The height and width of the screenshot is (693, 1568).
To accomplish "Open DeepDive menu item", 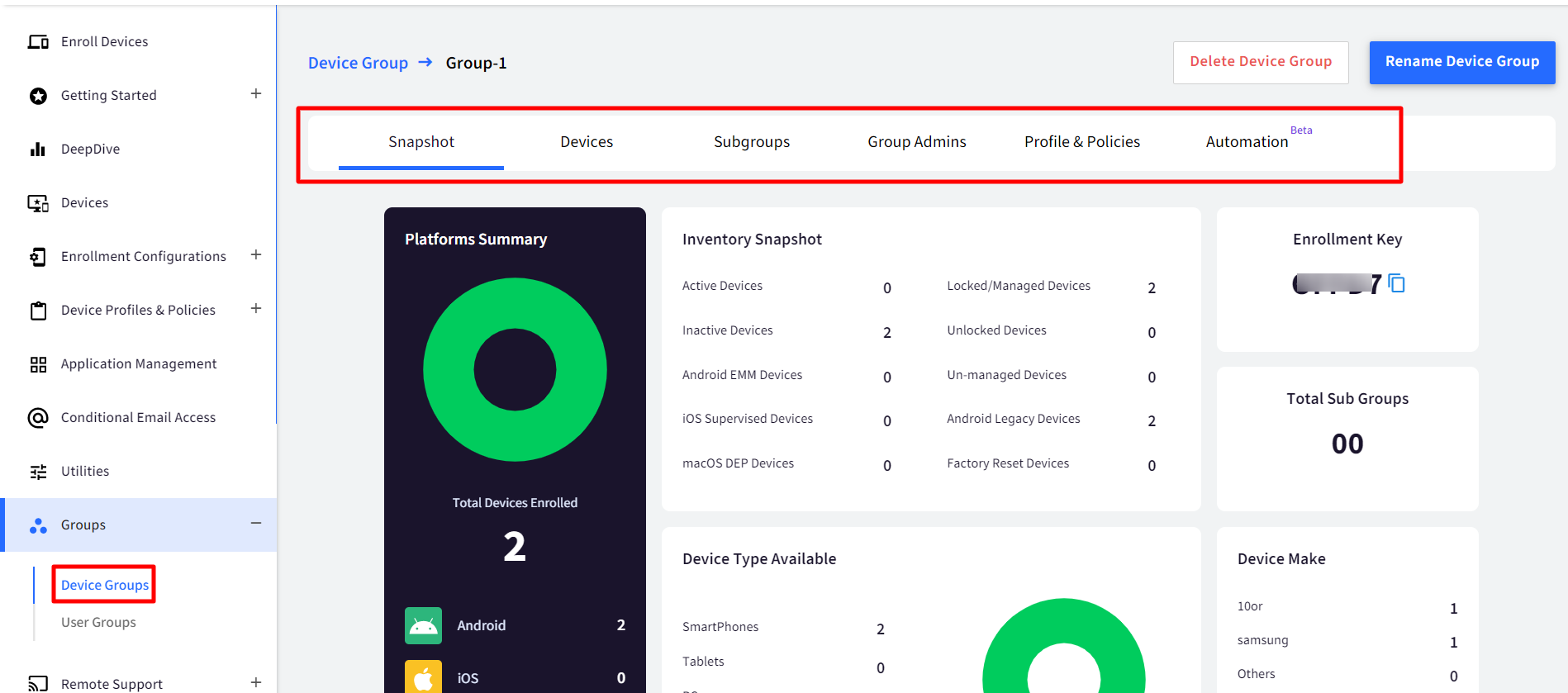I will (x=90, y=150).
